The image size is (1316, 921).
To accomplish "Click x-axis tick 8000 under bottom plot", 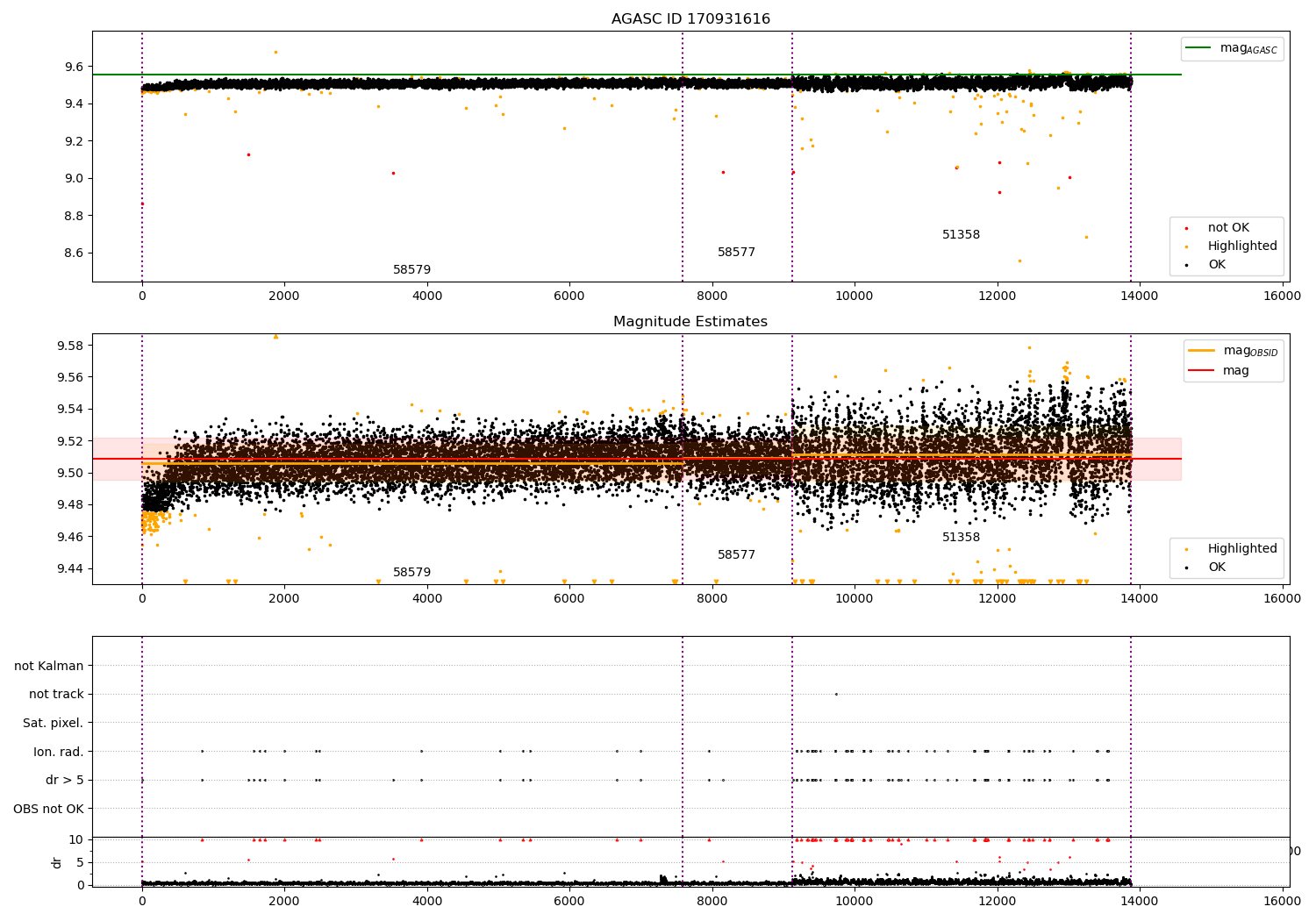I will point(712,901).
